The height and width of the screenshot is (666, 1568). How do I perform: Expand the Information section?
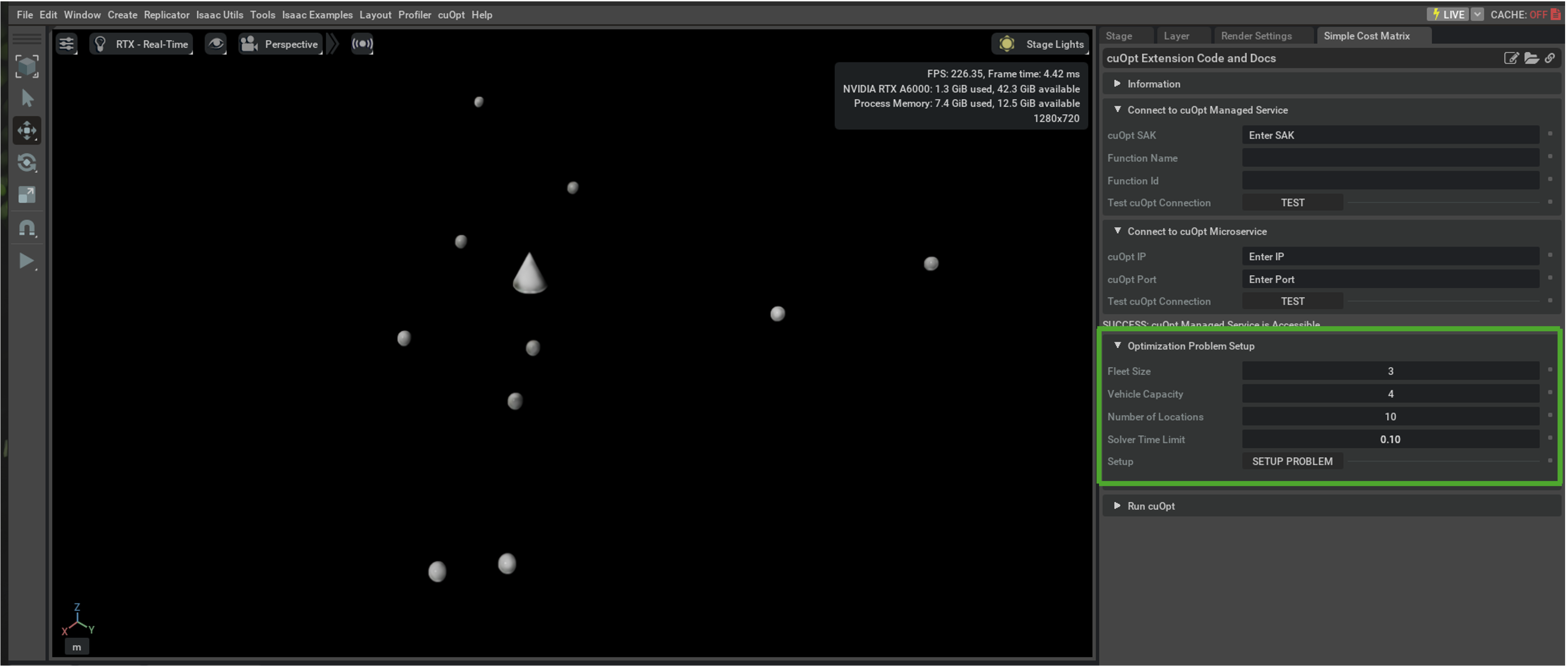point(1153,84)
